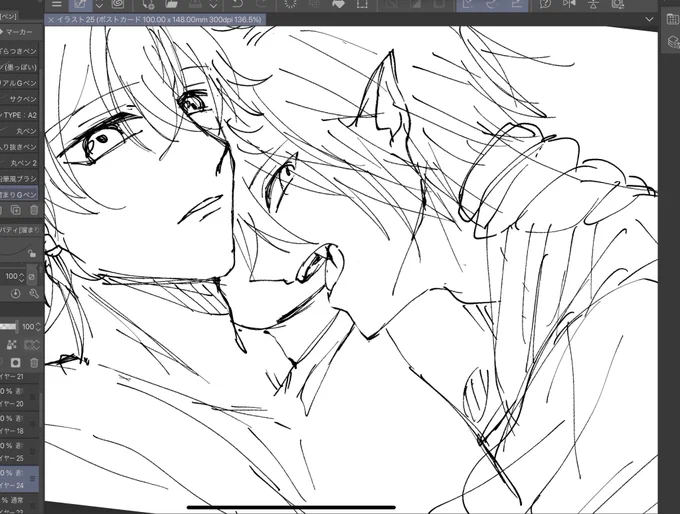
Task: Select the 墨っぽい pen sub tool
Action: pos(19,67)
